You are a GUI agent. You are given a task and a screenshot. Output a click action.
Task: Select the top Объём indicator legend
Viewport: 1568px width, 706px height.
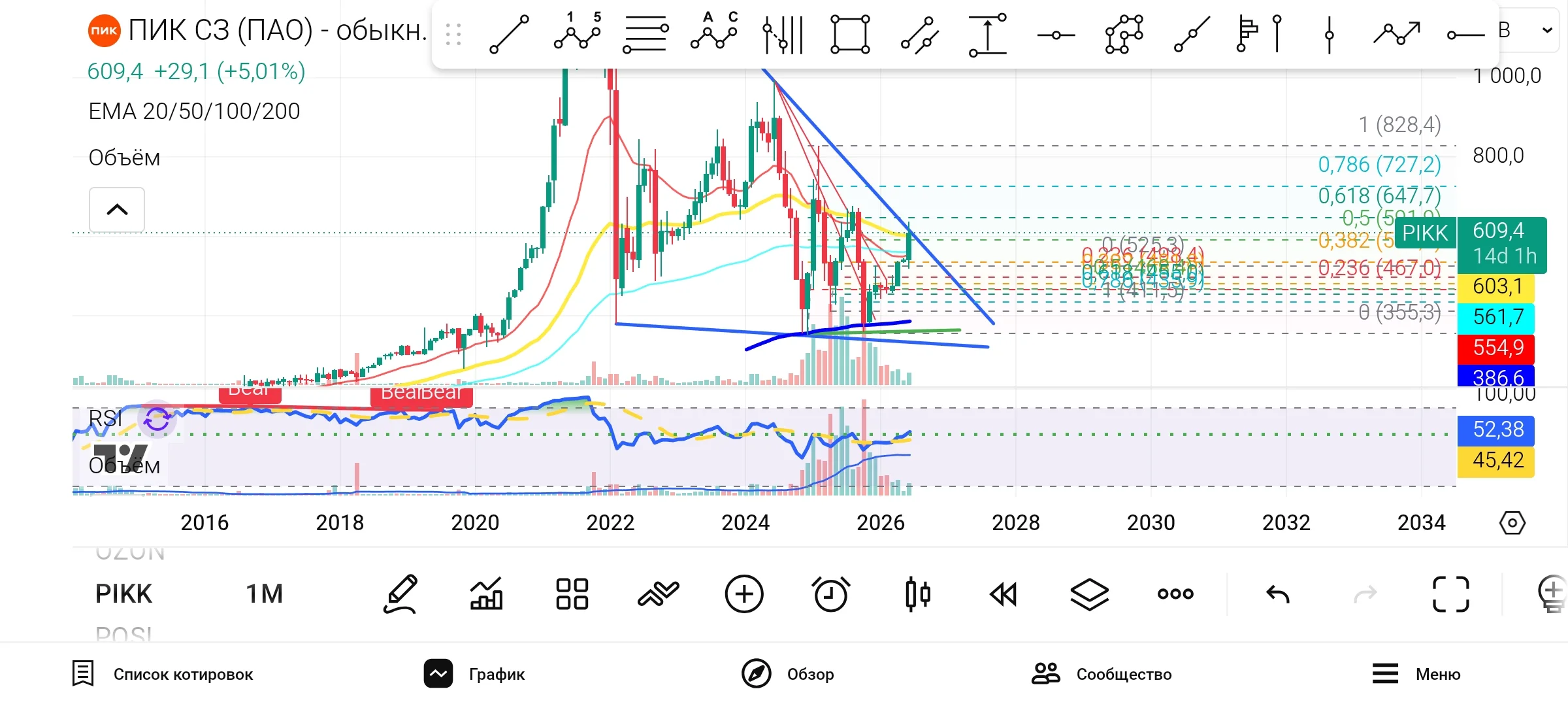pos(124,158)
